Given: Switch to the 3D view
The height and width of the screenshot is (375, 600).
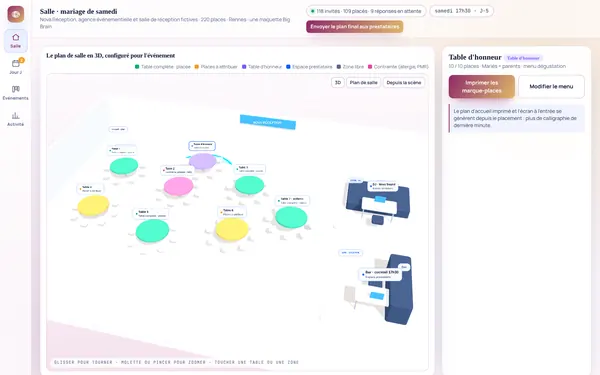Looking at the screenshot, I should click(338, 83).
